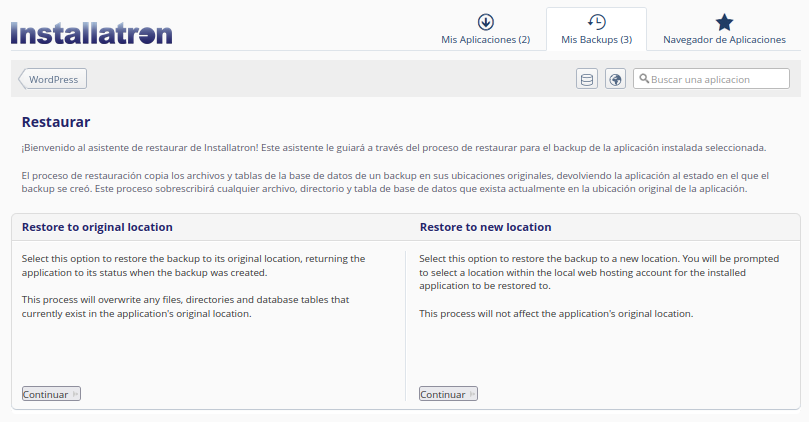The image size is (809, 422).
Task: Click the download arrow icon above Mis Aplicaciones
Action: [485, 22]
